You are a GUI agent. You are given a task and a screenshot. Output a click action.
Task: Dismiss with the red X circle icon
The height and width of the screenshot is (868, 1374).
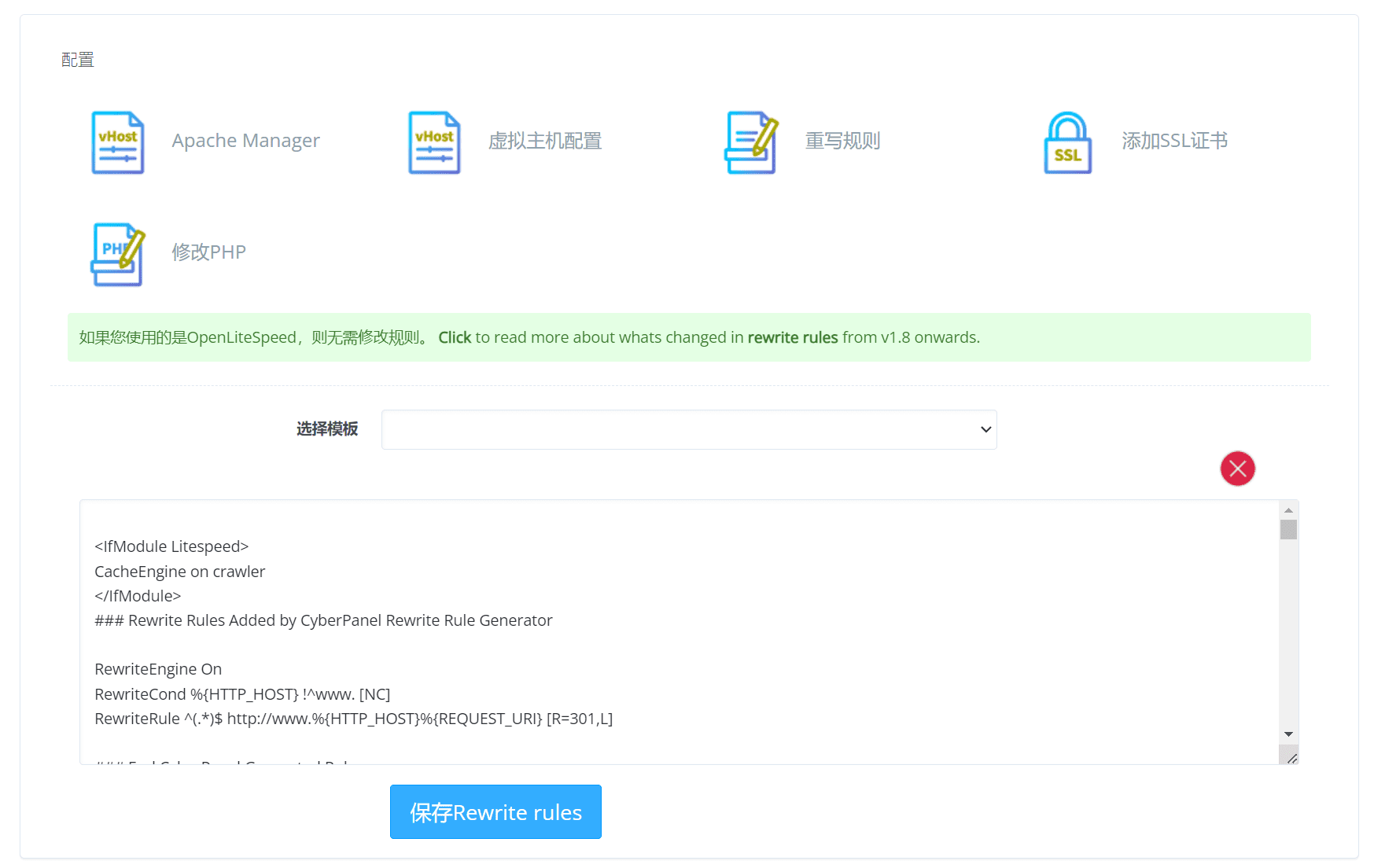tap(1237, 469)
